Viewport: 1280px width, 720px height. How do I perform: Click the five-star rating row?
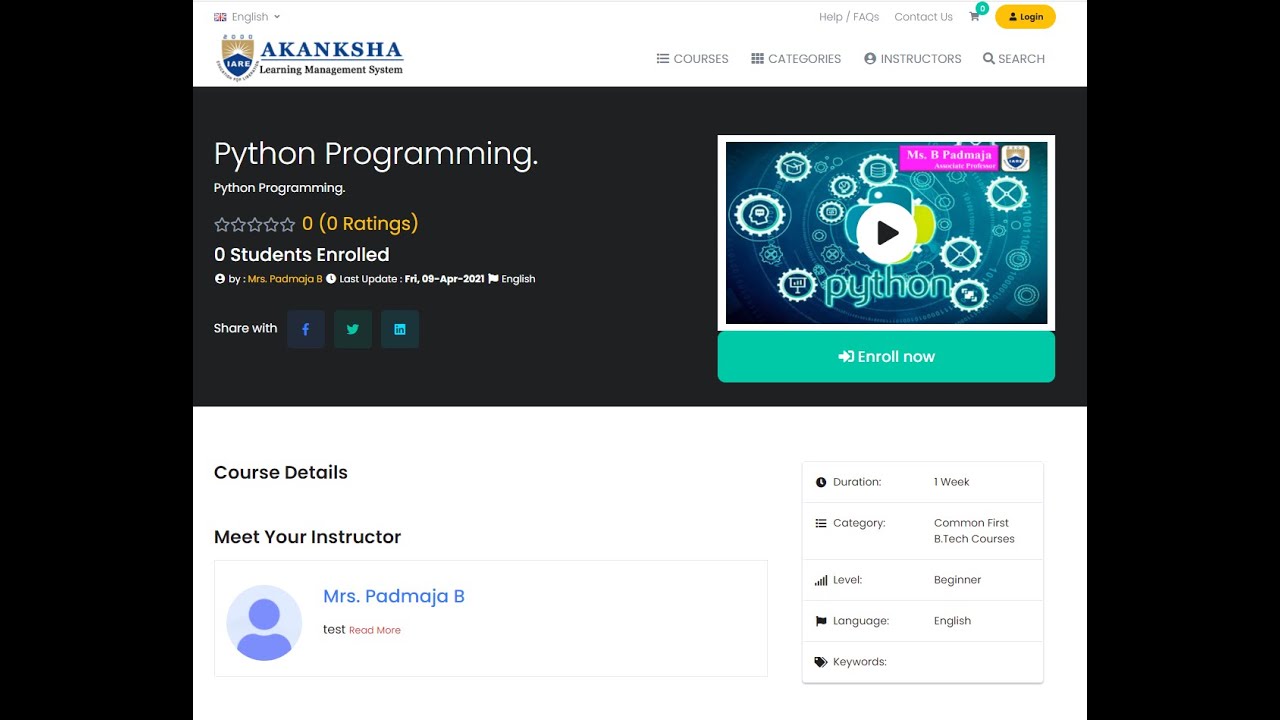255,224
